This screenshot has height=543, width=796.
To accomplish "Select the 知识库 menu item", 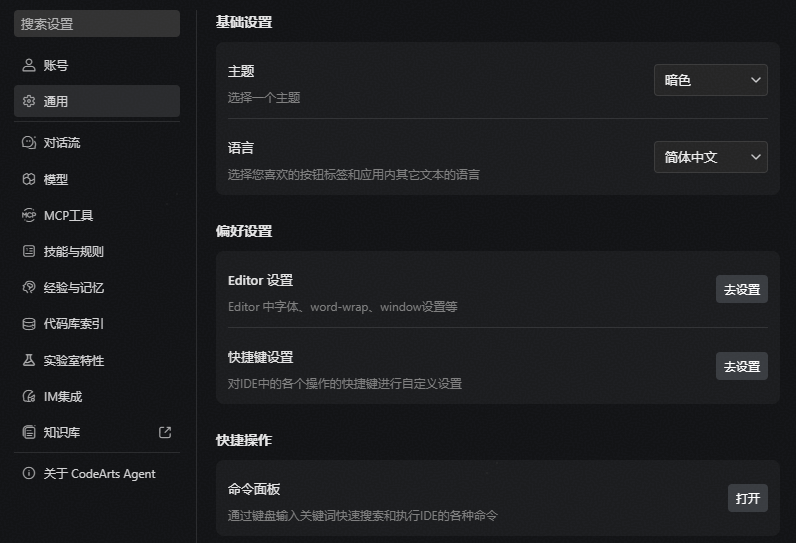I will pyautogui.click(x=97, y=432).
